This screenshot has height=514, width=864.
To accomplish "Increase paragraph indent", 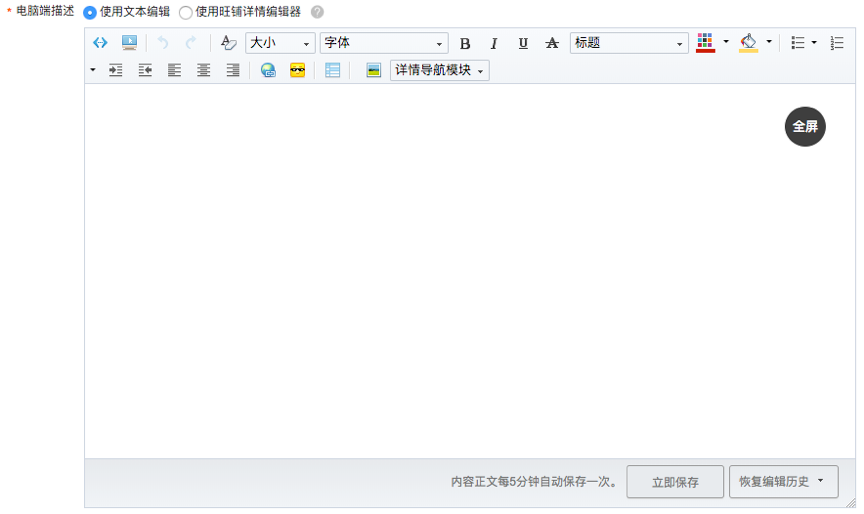I will (116, 70).
